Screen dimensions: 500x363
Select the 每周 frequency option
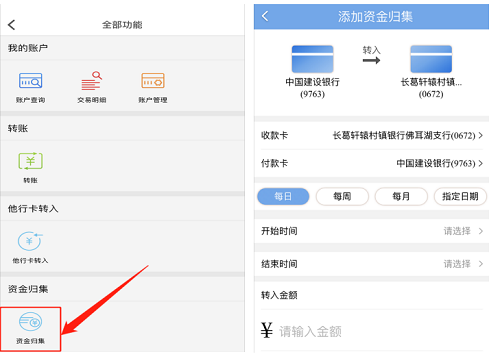point(342,196)
